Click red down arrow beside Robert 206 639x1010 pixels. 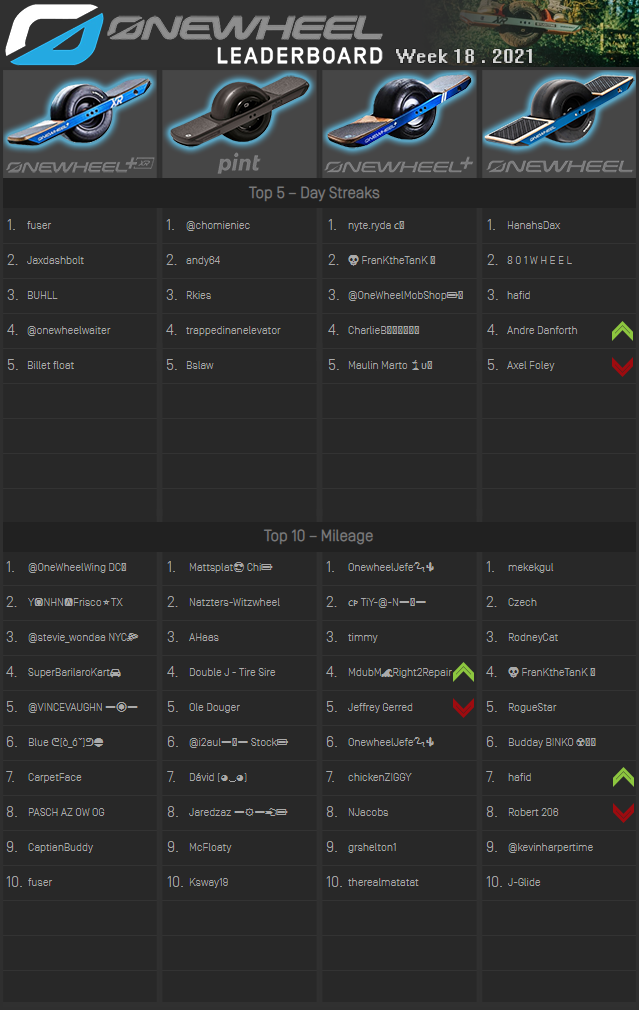pos(622,812)
